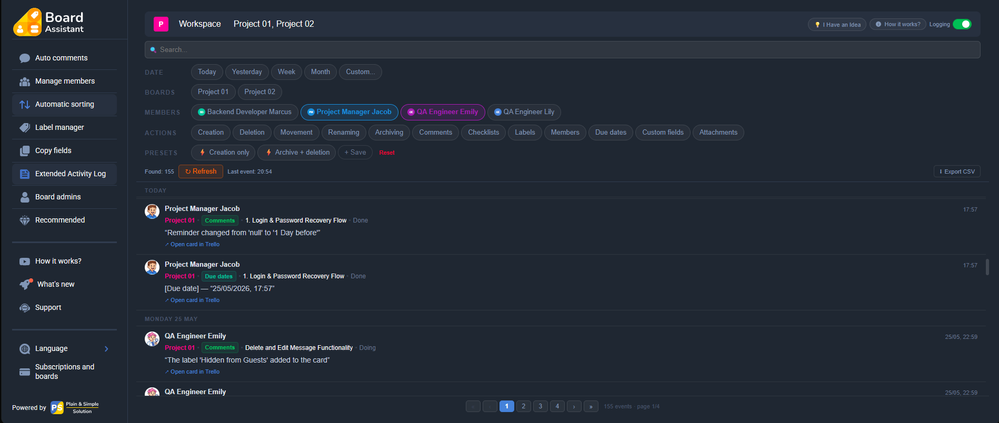Viewport: 999px width, 423px height.
Task: Export activity log as CSV
Action: coord(957,171)
